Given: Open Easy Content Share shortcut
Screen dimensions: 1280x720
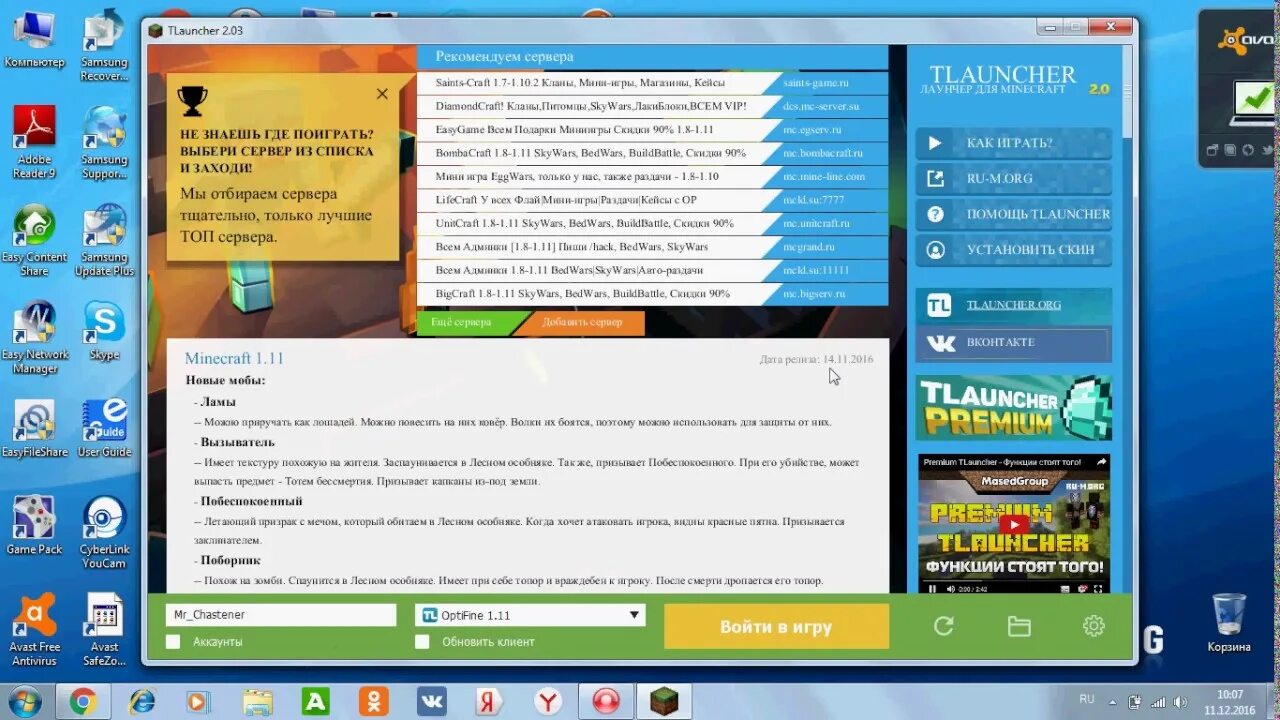Looking at the screenshot, I should (34, 241).
